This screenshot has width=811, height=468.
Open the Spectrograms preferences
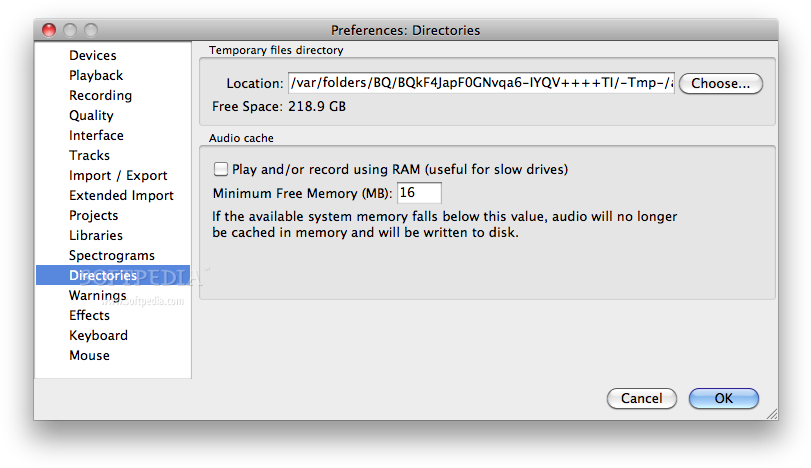pos(112,255)
